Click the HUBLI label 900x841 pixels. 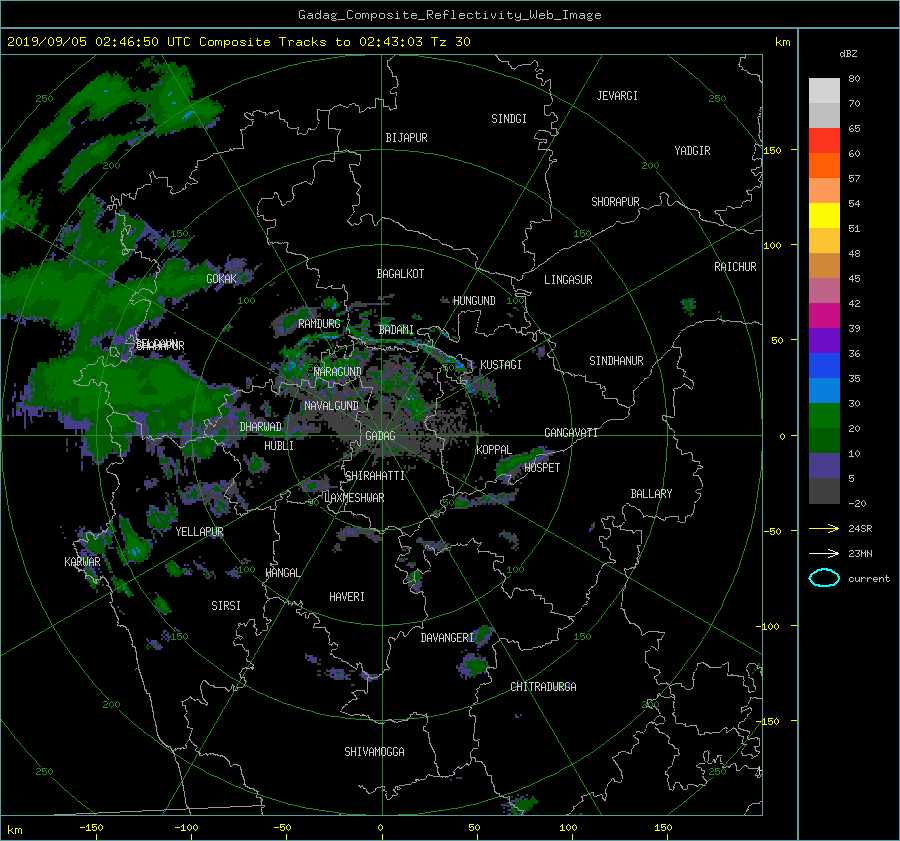279,446
